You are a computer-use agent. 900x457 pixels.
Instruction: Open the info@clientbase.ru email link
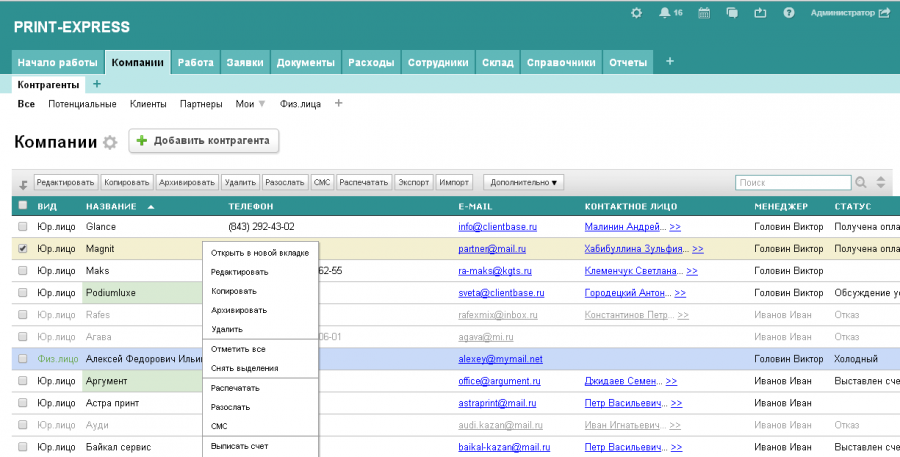pos(498,227)
